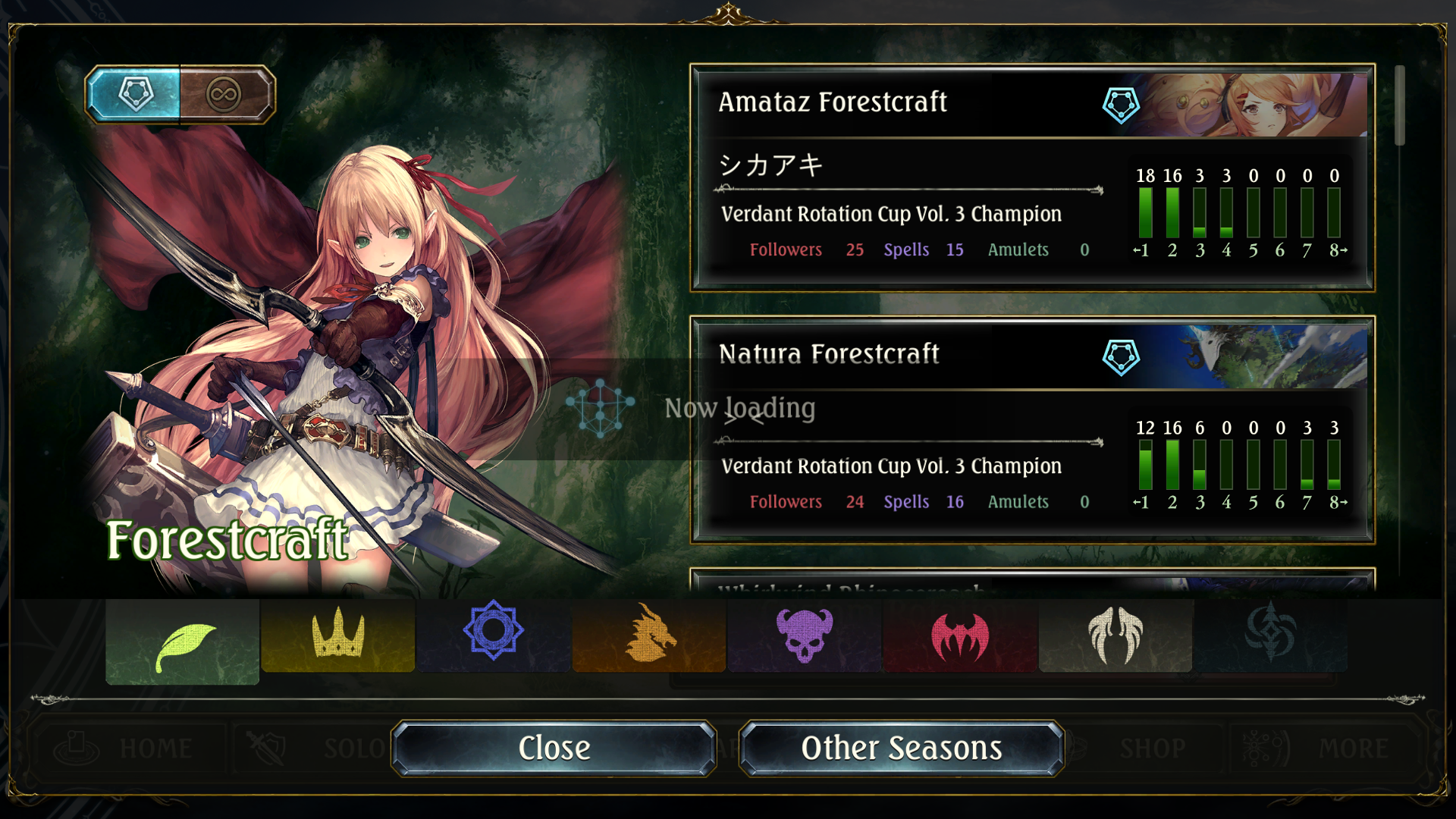Viewport: 1456px width, 819px height.
Task: Select the Swordcraft crown class icon
Action: (x=338, y=635)
